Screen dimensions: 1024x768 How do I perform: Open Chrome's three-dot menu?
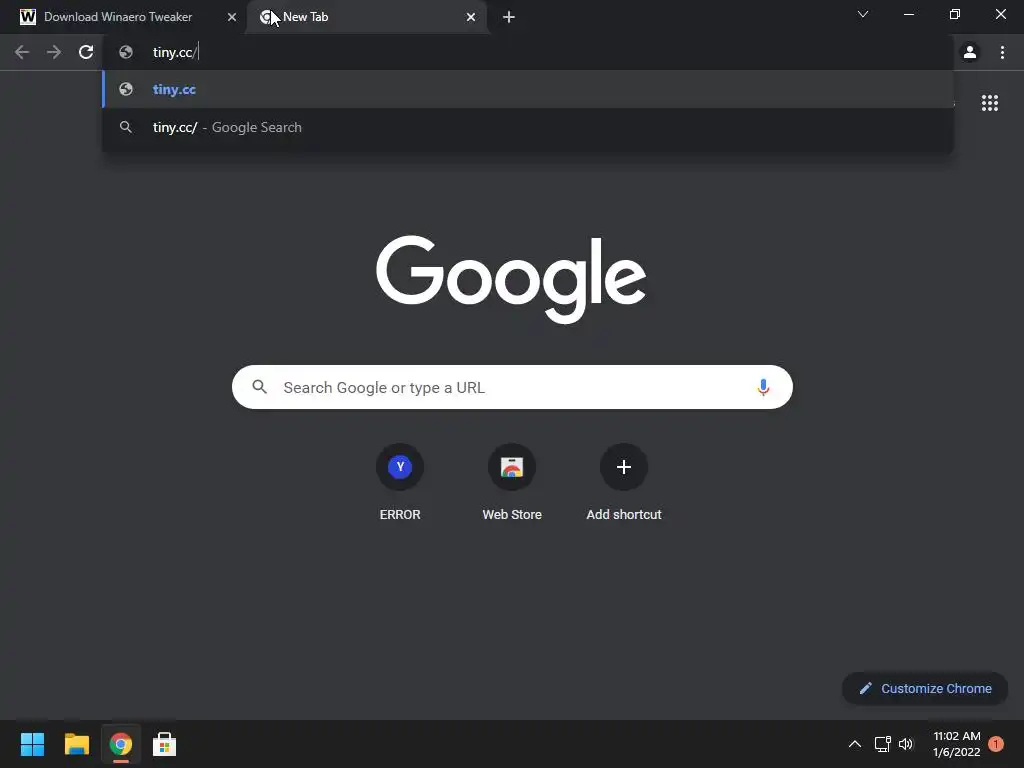tap(1002, 52)
